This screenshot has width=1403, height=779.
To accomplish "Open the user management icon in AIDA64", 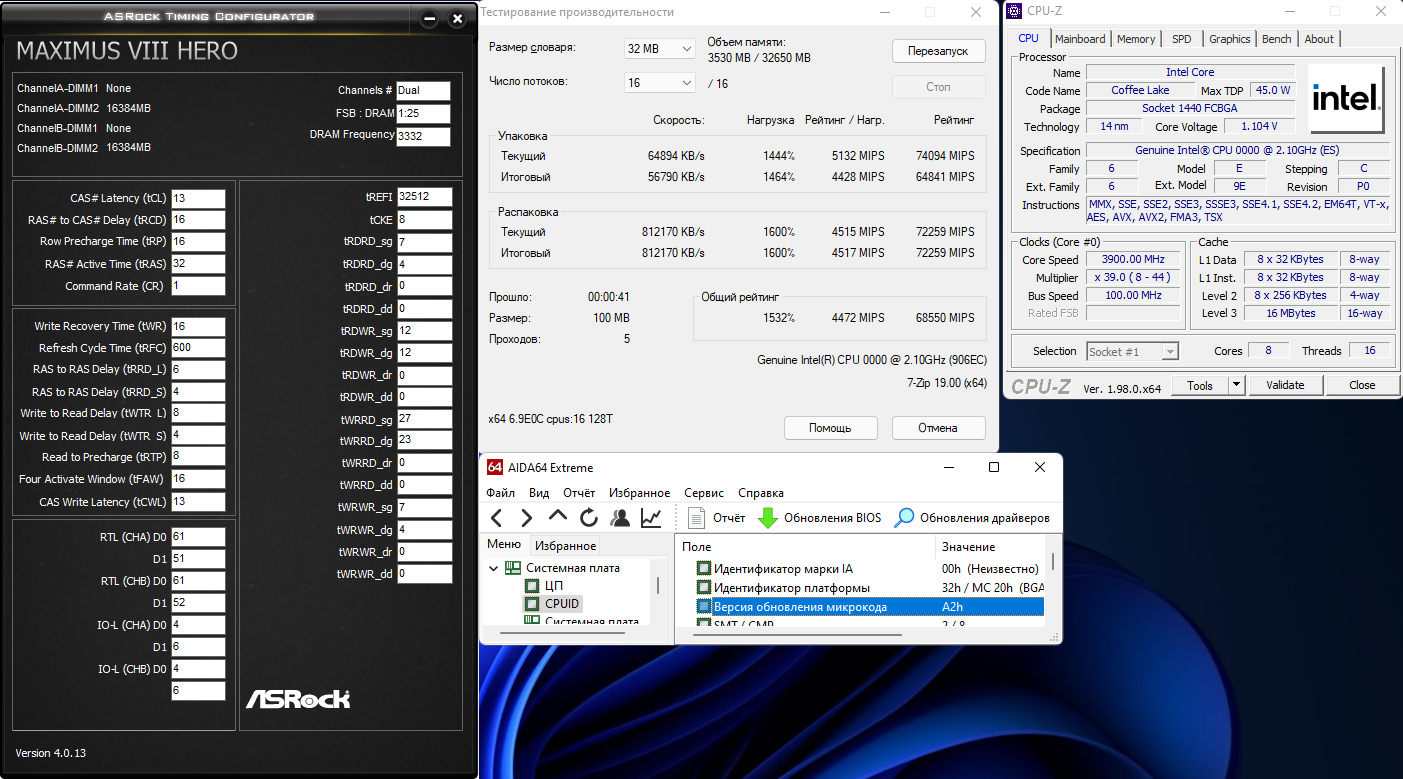I will pyautogui.click(x=620, y=518).
